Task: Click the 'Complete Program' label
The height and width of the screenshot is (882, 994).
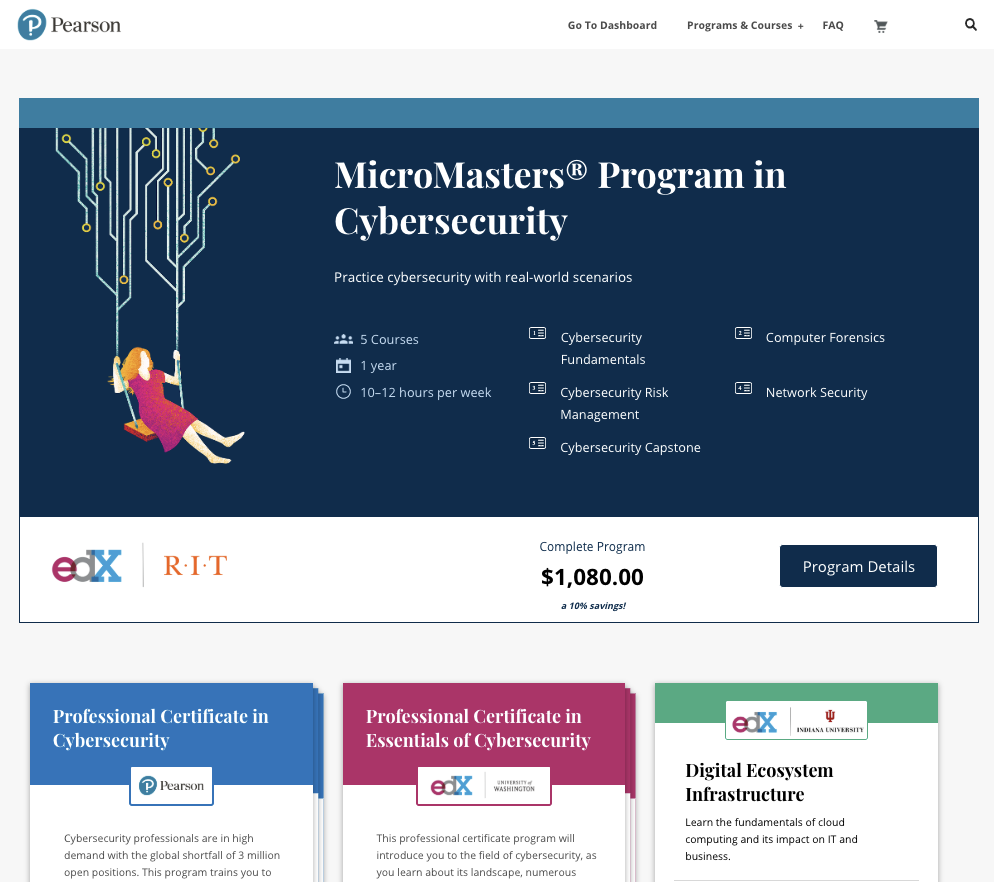Action: pos(592,547)
